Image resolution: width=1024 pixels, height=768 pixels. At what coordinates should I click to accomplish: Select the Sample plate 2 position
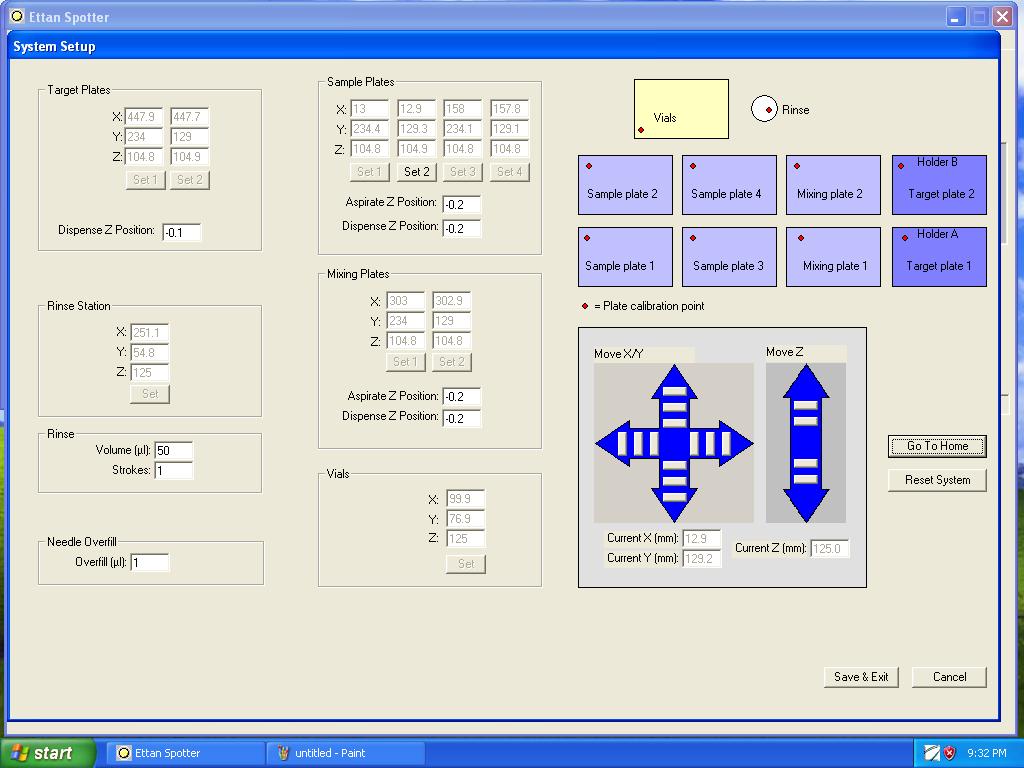pyautogui.click(x=625, y=184)
